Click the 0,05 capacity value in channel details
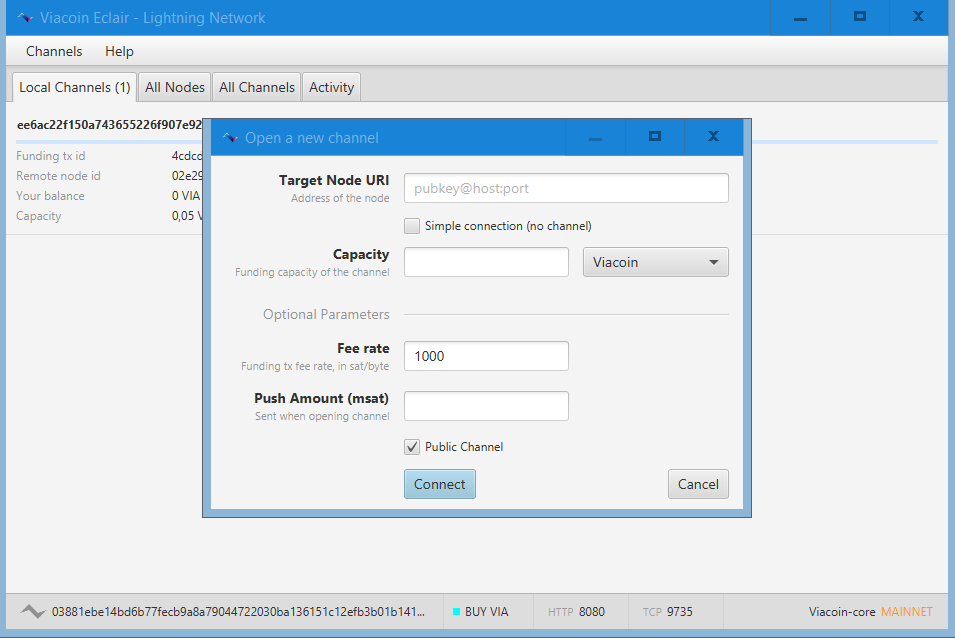955x638 pixels. tap(187, 216)
